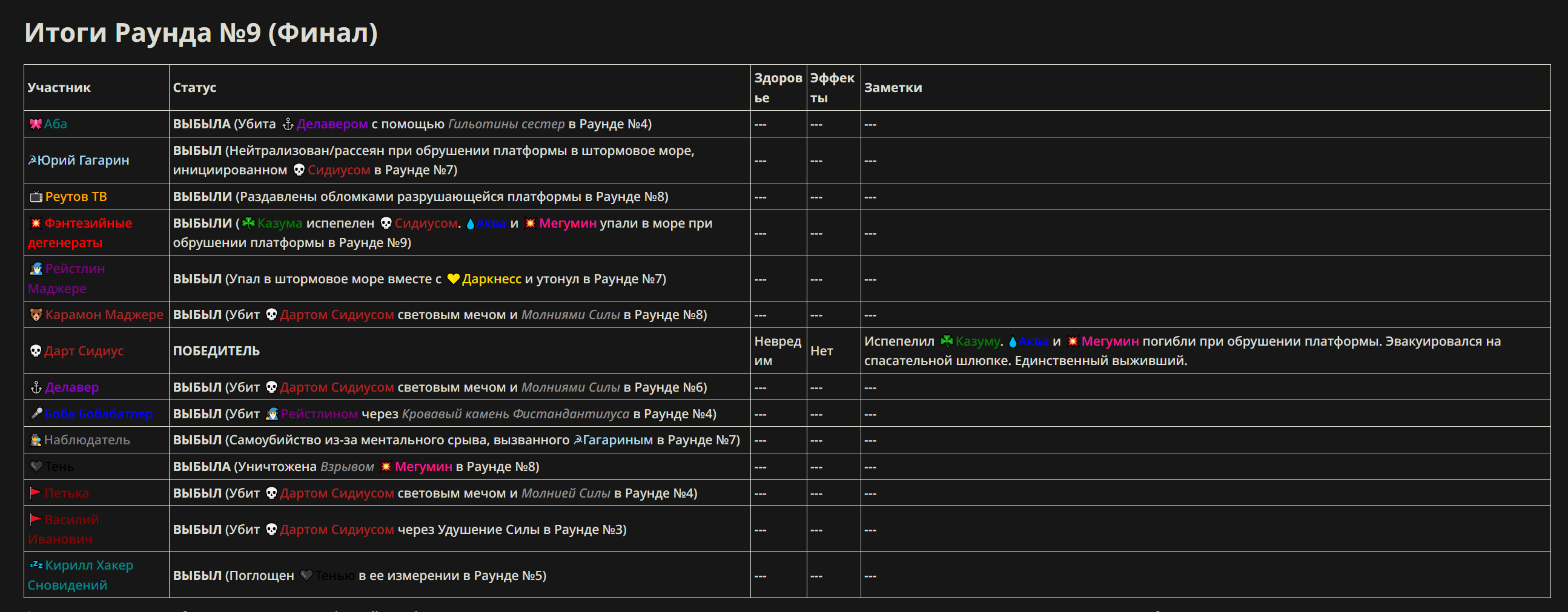Click the skull in Карамон Маджере's status

(271, 315)
